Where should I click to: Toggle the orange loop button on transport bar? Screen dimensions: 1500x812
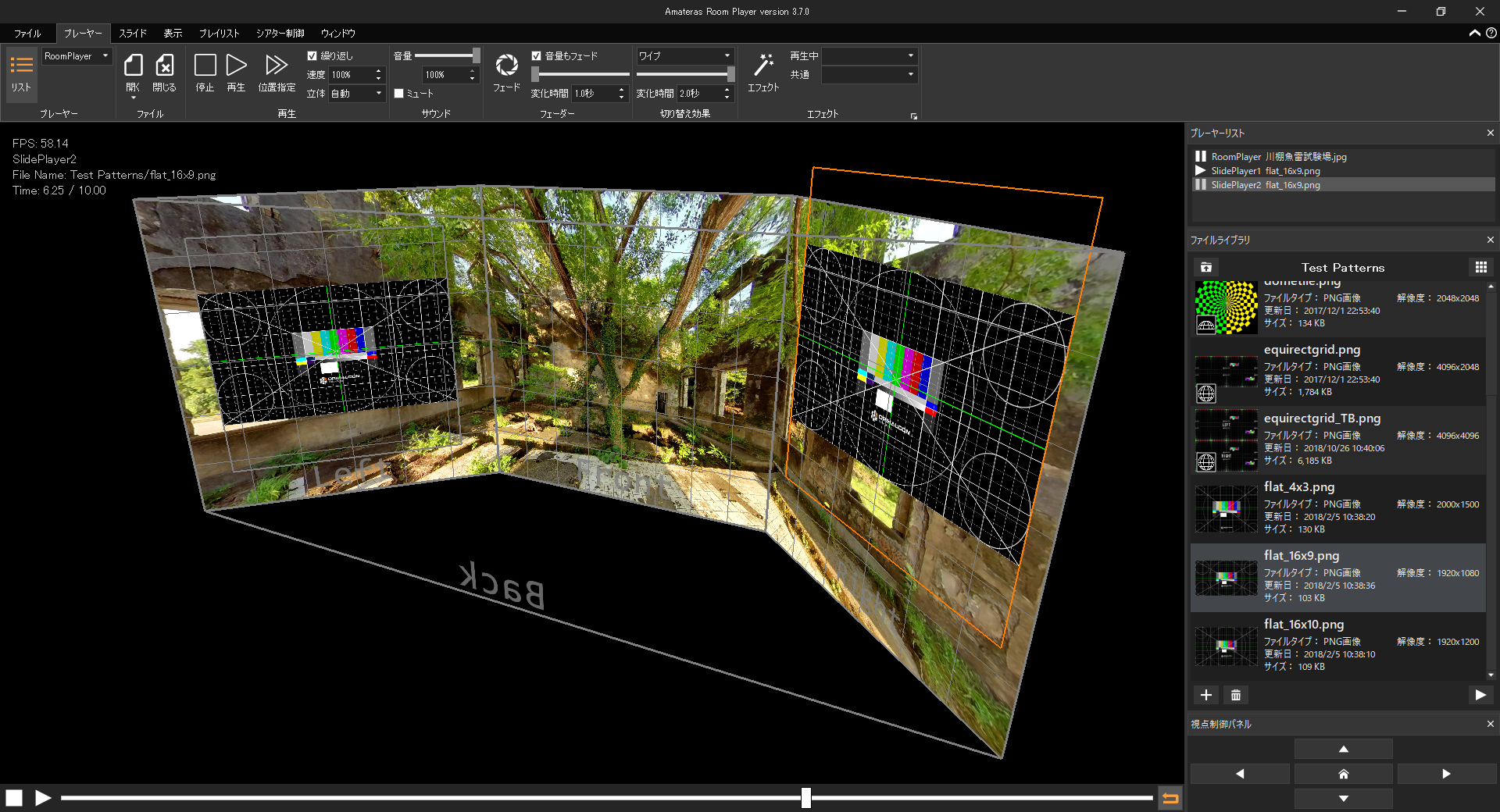[1170, 797]
